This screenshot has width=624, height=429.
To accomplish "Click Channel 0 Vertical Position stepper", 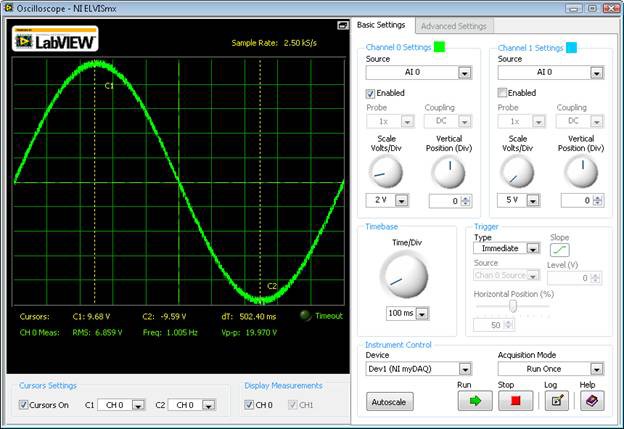I will tap(465, 201).
